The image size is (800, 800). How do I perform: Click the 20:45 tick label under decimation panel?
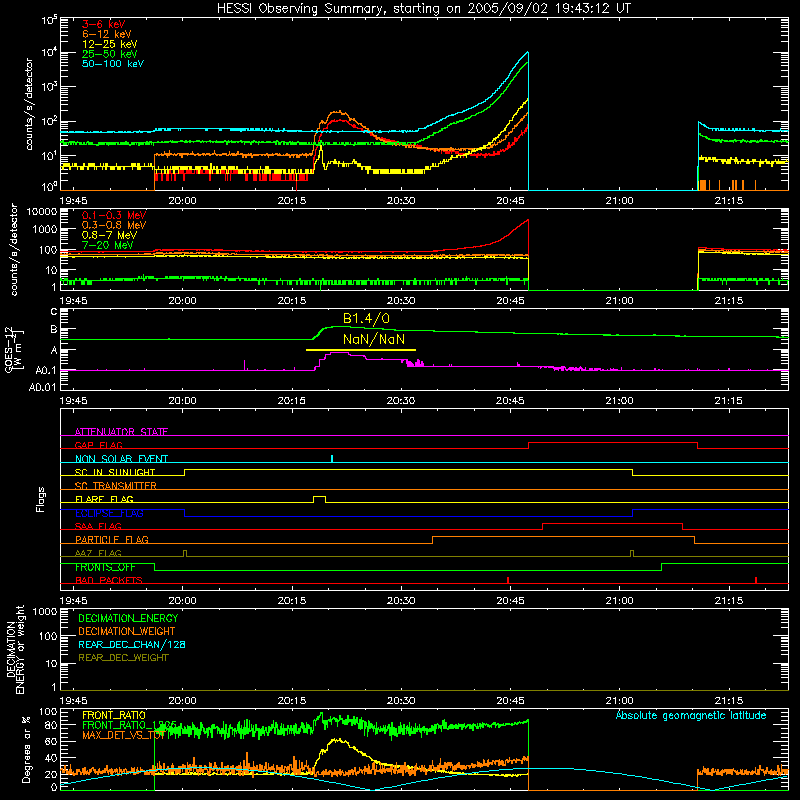pyautogui.click(x=510, y=701)
